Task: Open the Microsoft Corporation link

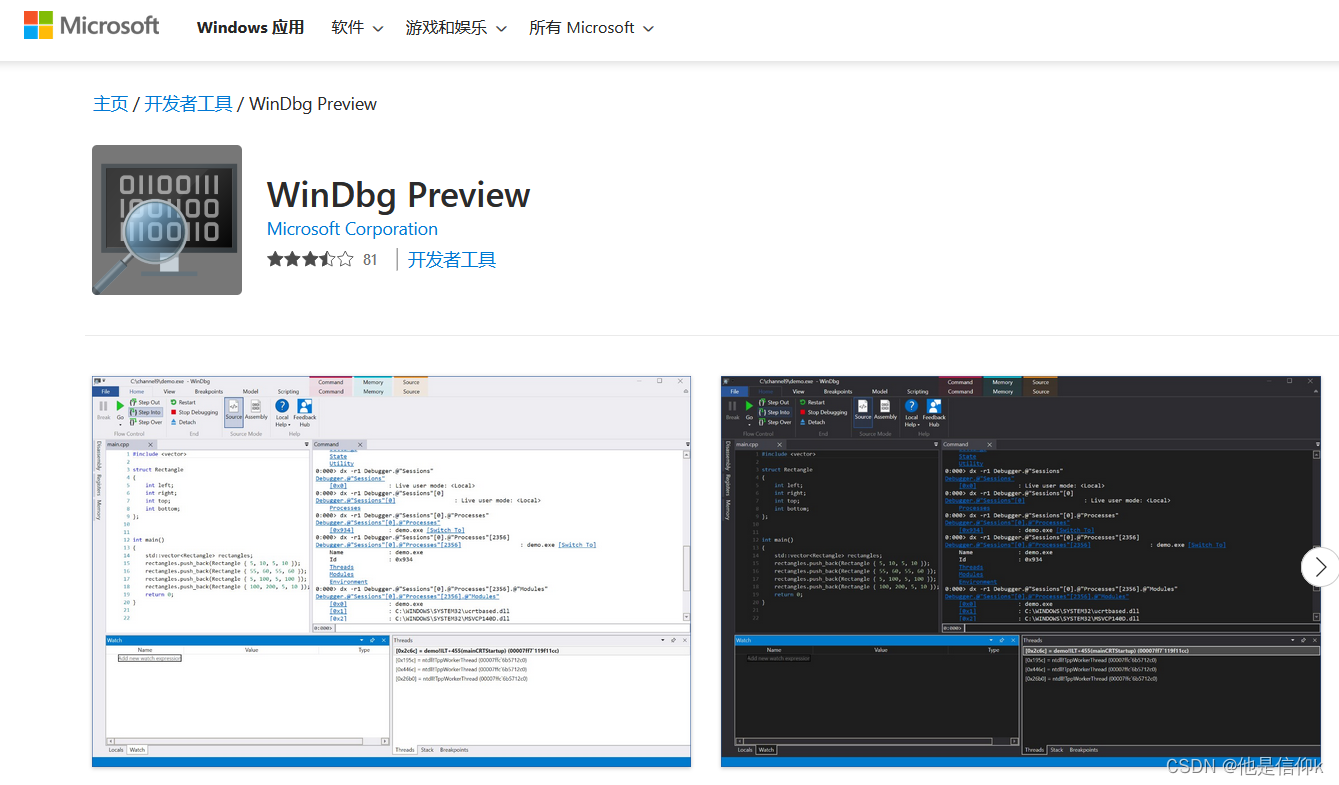Action: [352, 229]
